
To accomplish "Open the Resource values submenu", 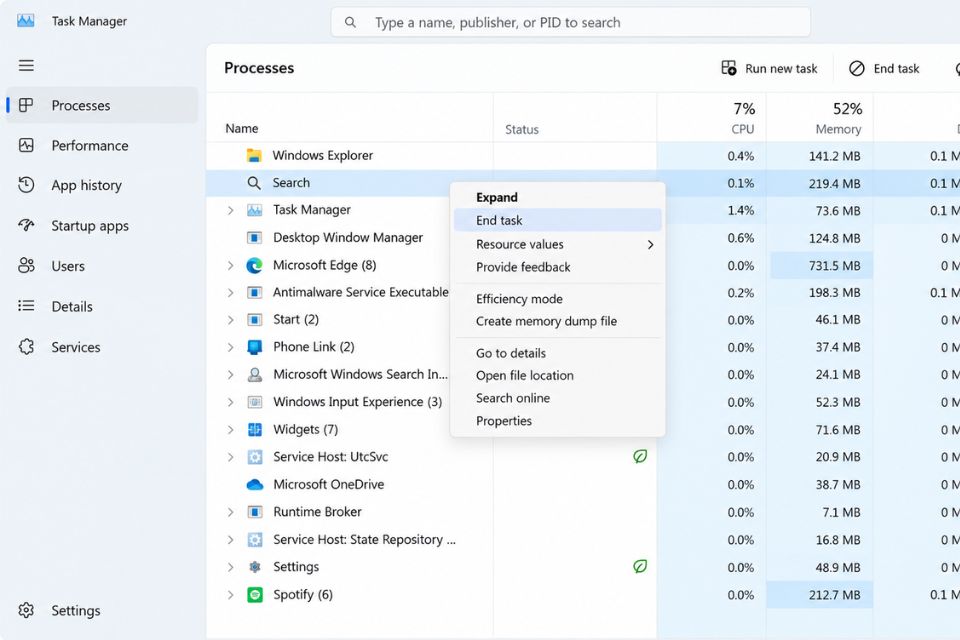I will click(558, 244).
